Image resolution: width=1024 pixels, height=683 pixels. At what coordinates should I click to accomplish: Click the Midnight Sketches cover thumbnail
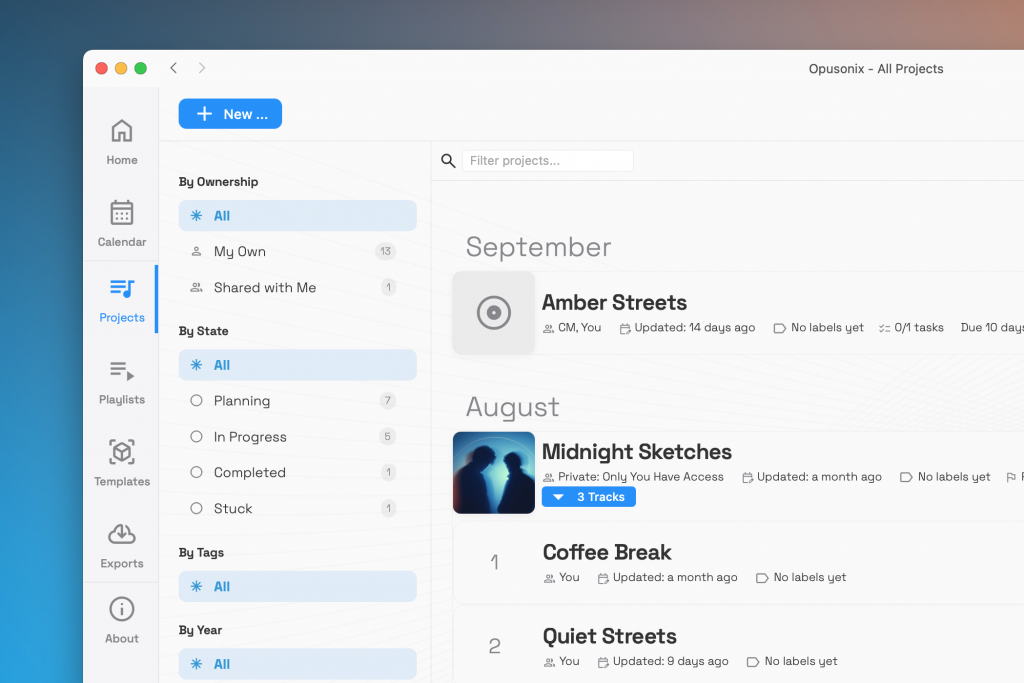494,473
